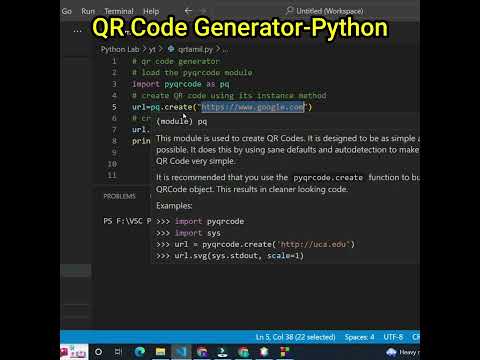Screen dimensions: 480x360
Task: Select yt folder in breadcrumb
Action: pyautogui.click(x=152, y=49)
